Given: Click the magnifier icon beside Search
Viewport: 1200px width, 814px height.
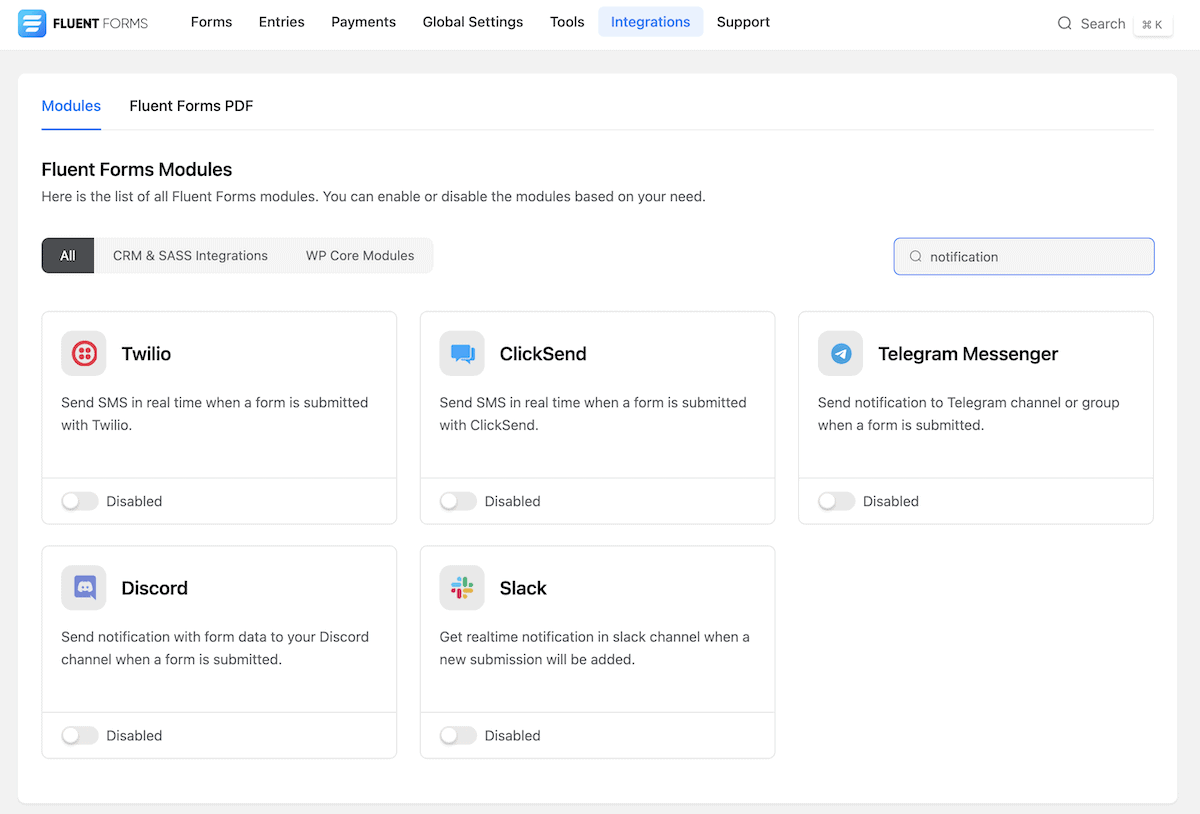Looking at the screenshot, I should coord(1065,23).
